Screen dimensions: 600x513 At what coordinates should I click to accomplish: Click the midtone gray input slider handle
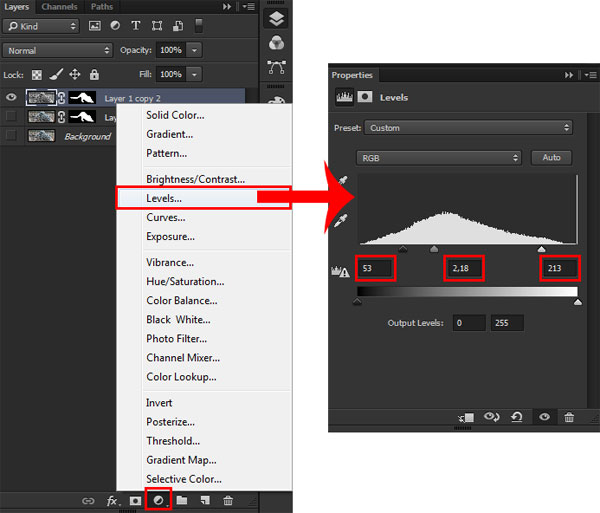click(434, 249)
